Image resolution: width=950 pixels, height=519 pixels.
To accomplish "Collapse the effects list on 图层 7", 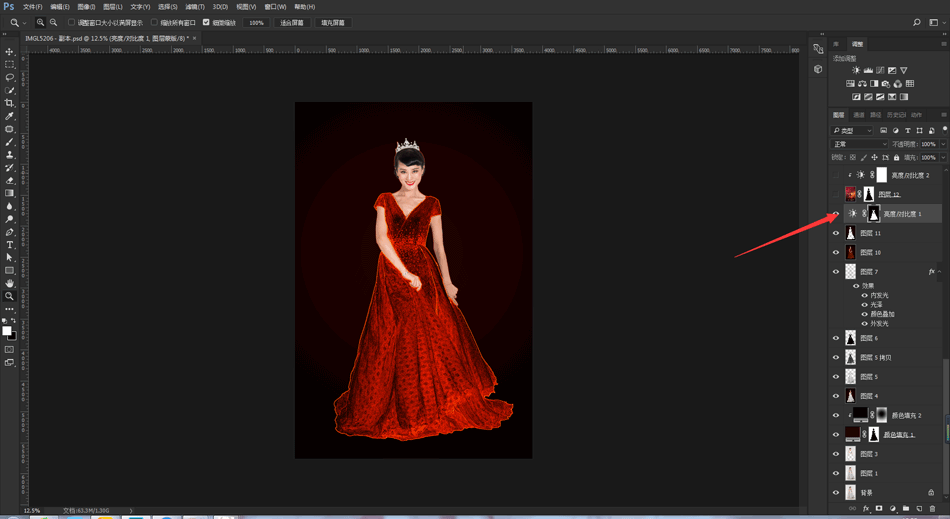I will coord(940,272).
